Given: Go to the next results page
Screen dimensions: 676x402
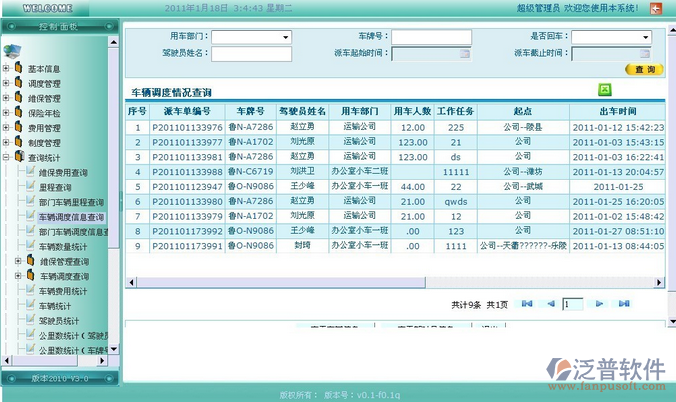Looking at the screenshot, I should tap(599, 303).
